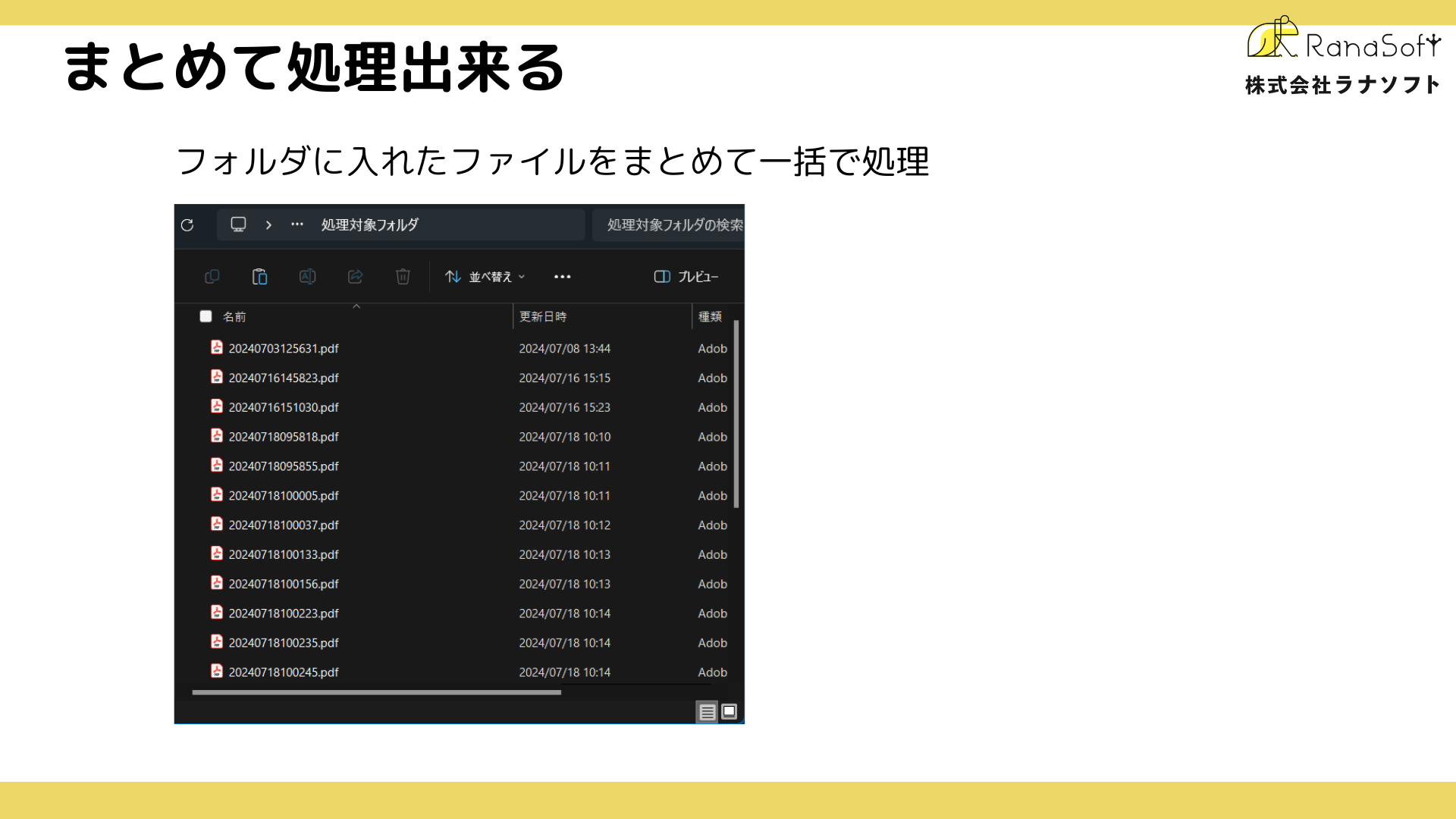This screenshot has width=1456, height=819.
Task: Click the refresh icon in Explorer
Action: coord(187,225)
